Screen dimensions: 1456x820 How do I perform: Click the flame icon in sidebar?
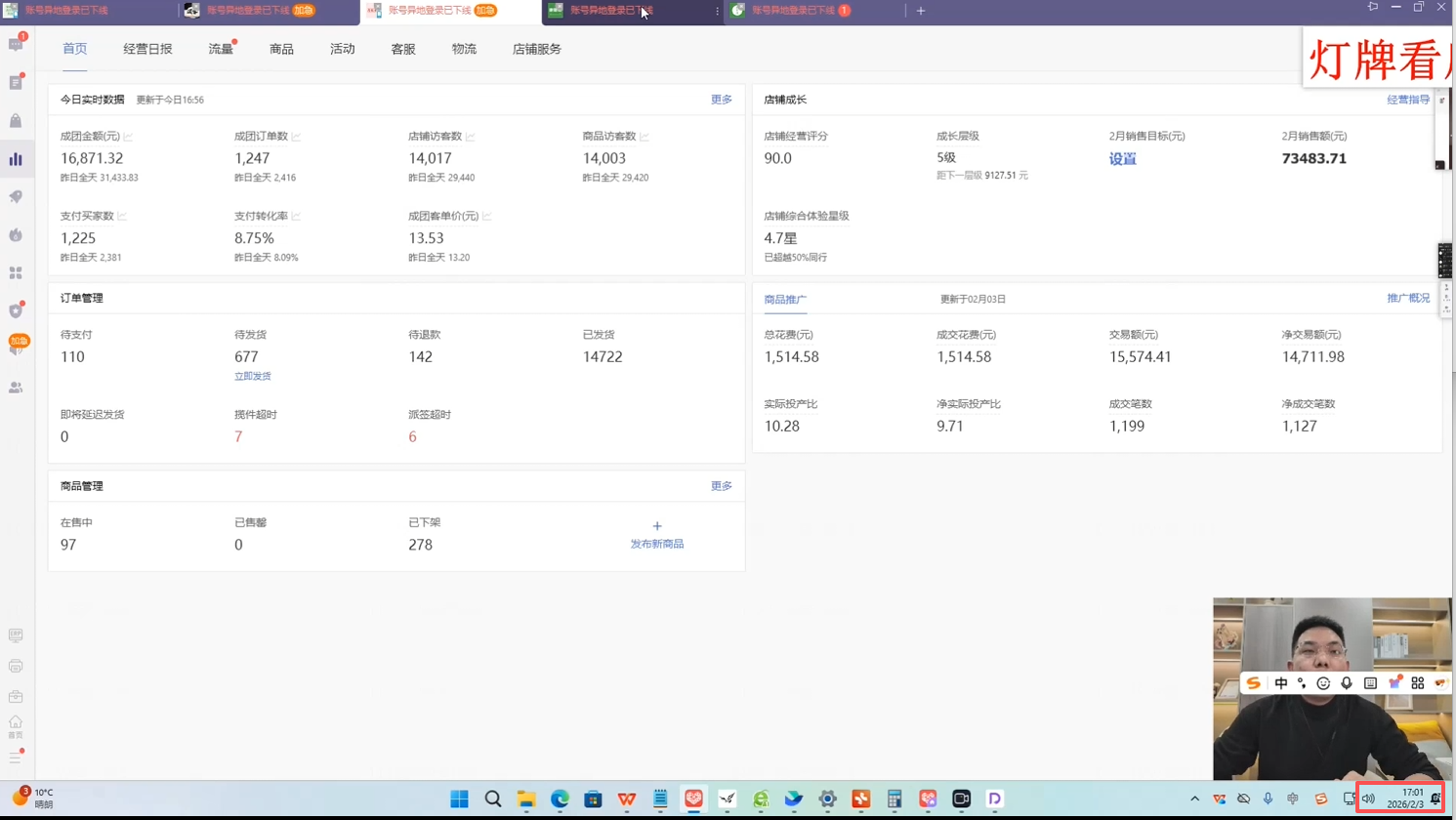(x=16, y=235)
